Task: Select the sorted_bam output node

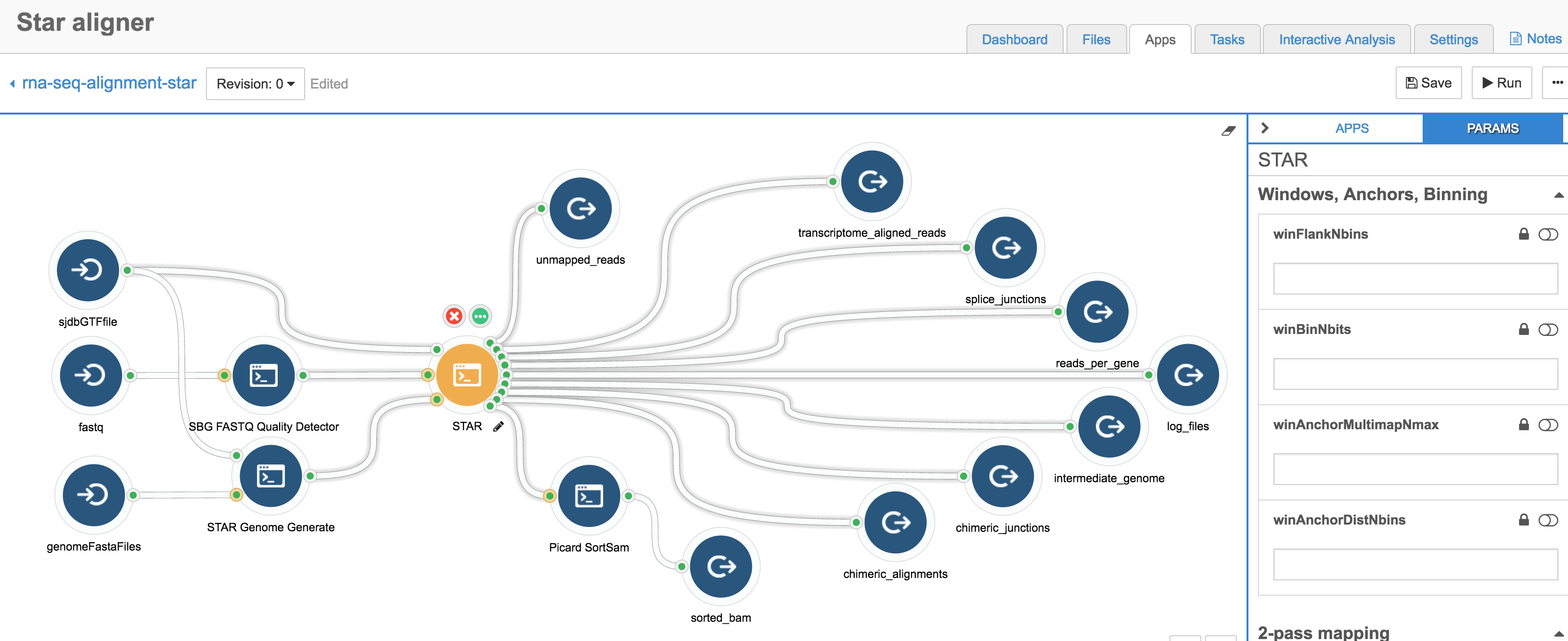Action: (x=720, y=566)
